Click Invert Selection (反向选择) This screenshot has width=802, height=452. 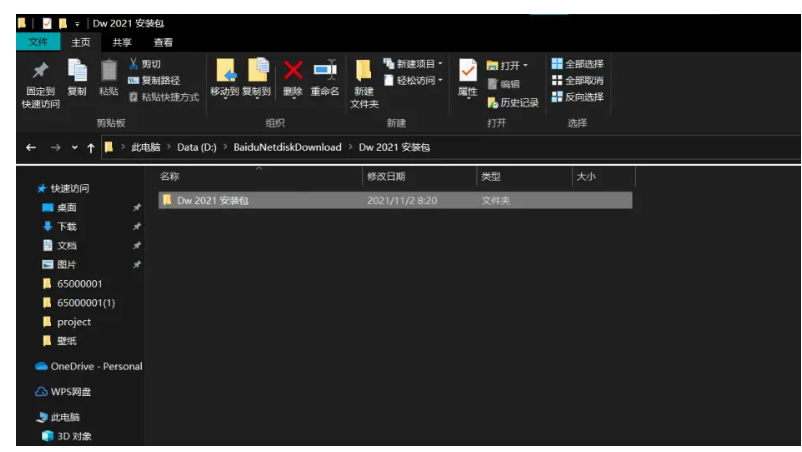(577, 97)
